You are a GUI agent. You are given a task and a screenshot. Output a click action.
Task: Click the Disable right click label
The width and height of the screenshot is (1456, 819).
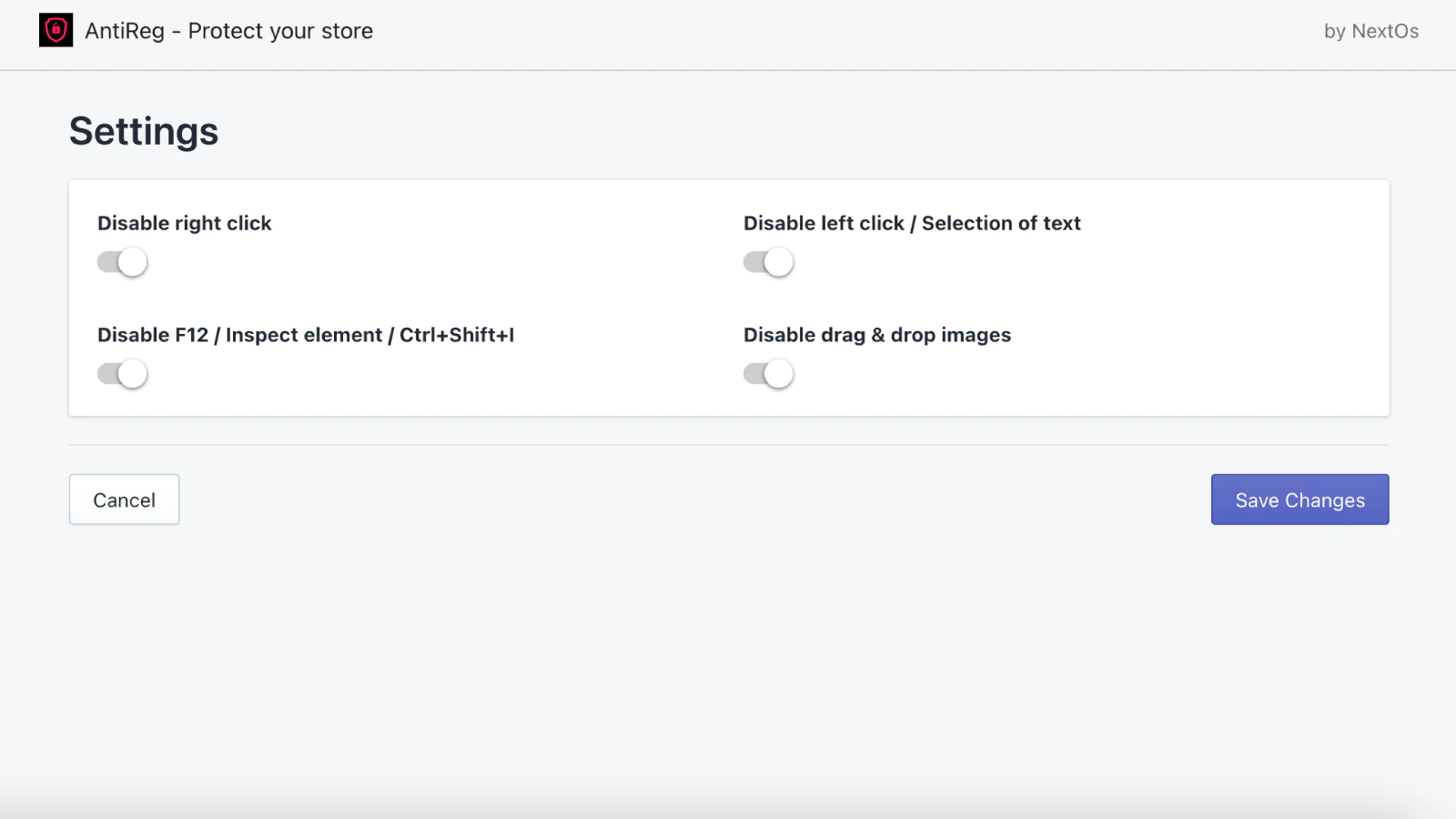185,223
